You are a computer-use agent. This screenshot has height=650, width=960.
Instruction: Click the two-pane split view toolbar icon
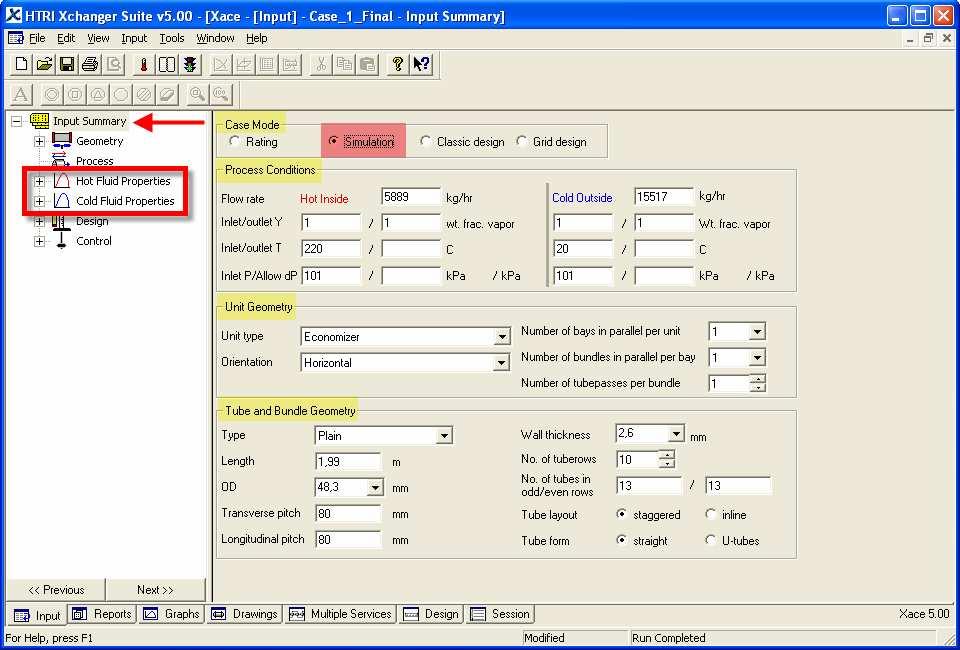pos(167,64)
